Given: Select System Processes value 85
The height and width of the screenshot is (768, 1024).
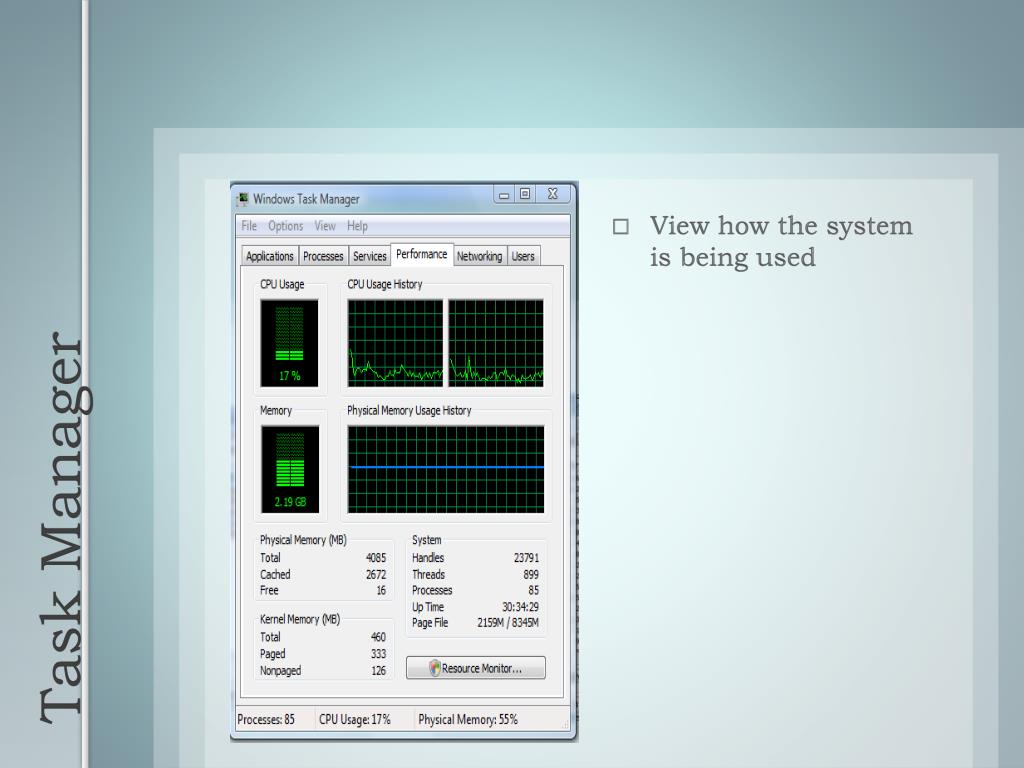Looking at the screenshot, I should (534, 590).
